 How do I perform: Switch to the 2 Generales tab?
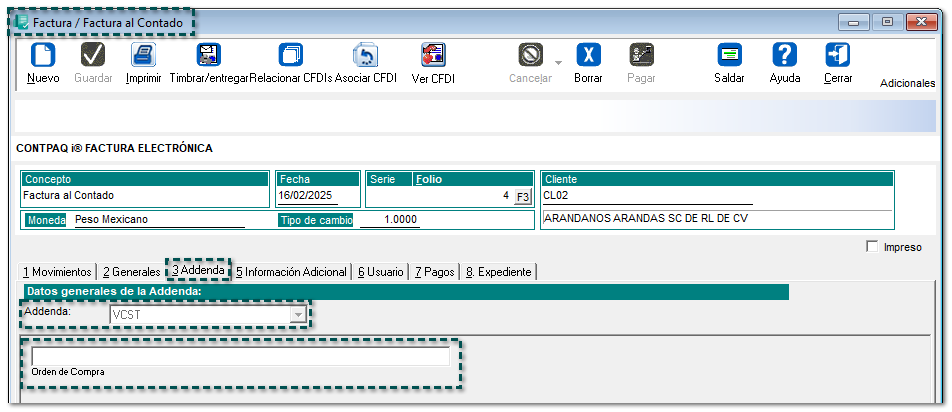coord(132,272)
